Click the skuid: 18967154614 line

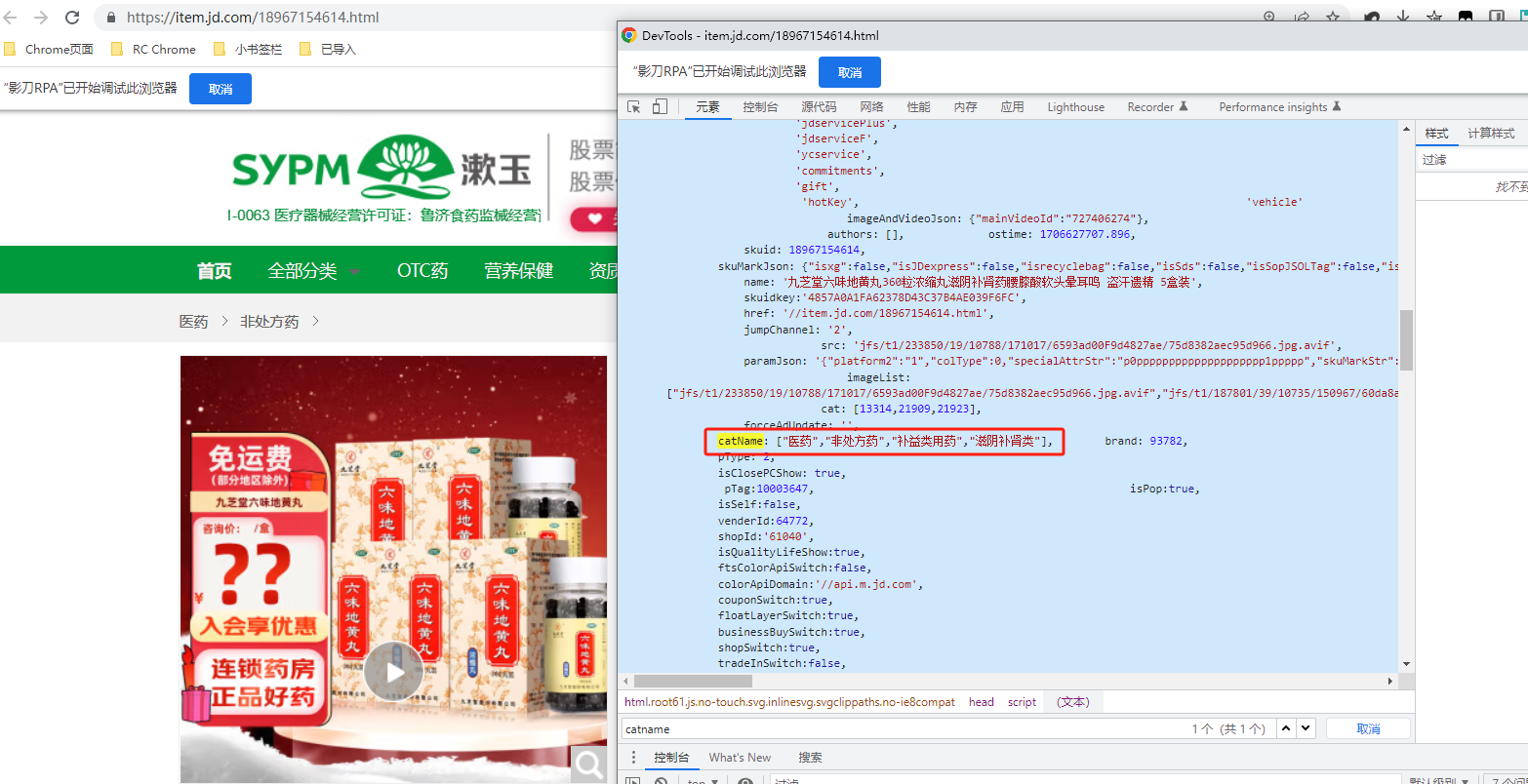click(803, 250)
